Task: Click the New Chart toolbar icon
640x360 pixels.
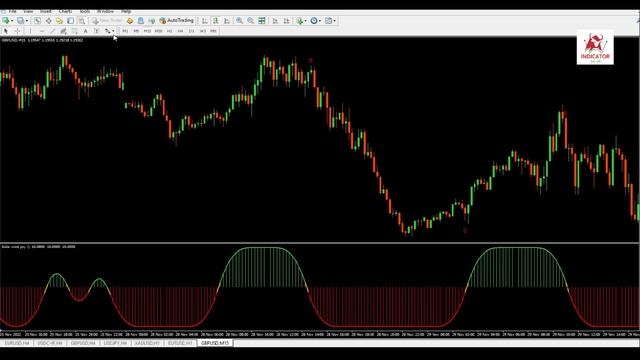Action: point(6,20)
